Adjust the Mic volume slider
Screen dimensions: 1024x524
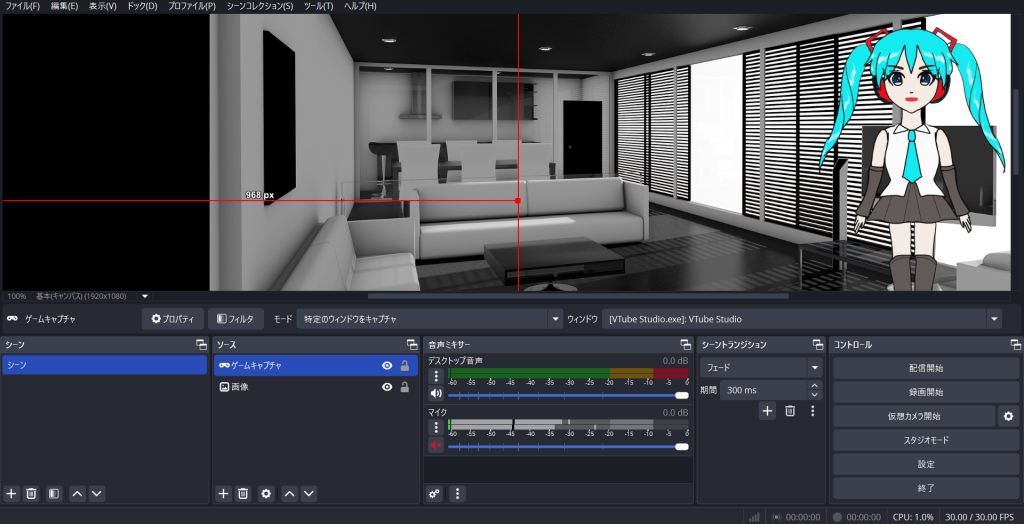point(568,447)
